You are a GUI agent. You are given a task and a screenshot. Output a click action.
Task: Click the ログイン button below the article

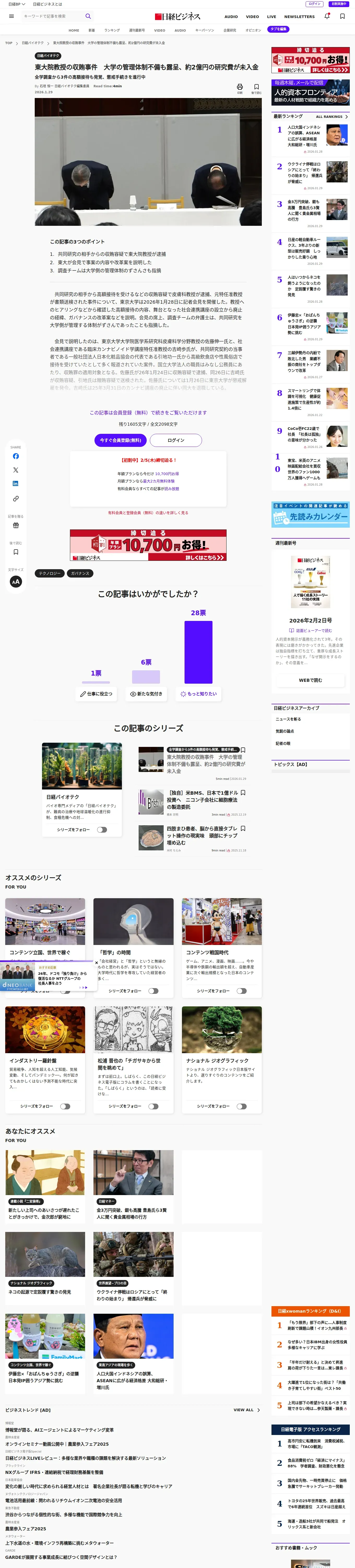click(176, 440)
